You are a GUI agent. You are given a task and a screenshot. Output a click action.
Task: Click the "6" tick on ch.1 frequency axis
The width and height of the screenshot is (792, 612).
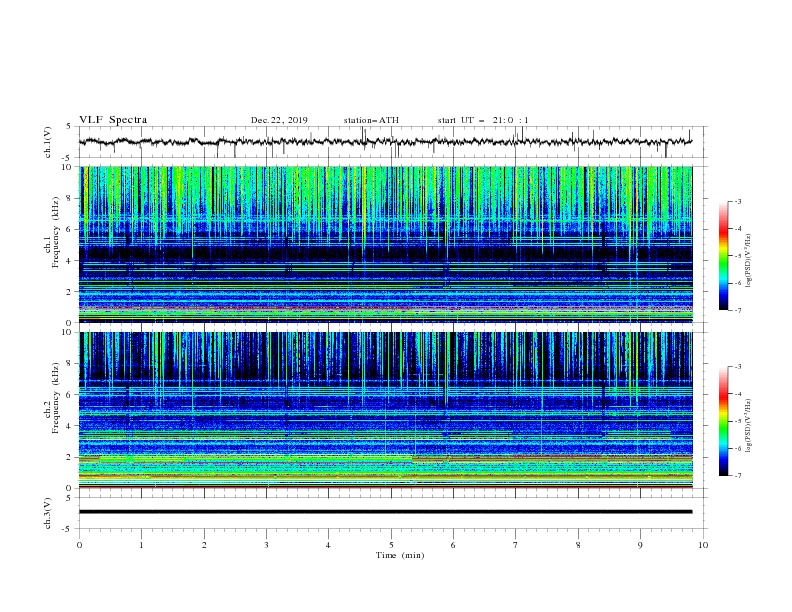71,229
